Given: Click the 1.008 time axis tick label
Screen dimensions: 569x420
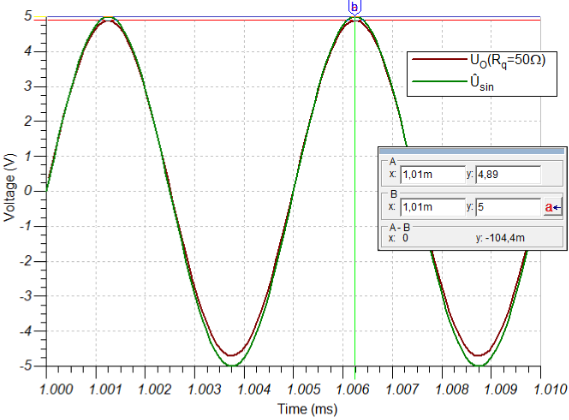Looking at the screenshot, I should (451, 390).
